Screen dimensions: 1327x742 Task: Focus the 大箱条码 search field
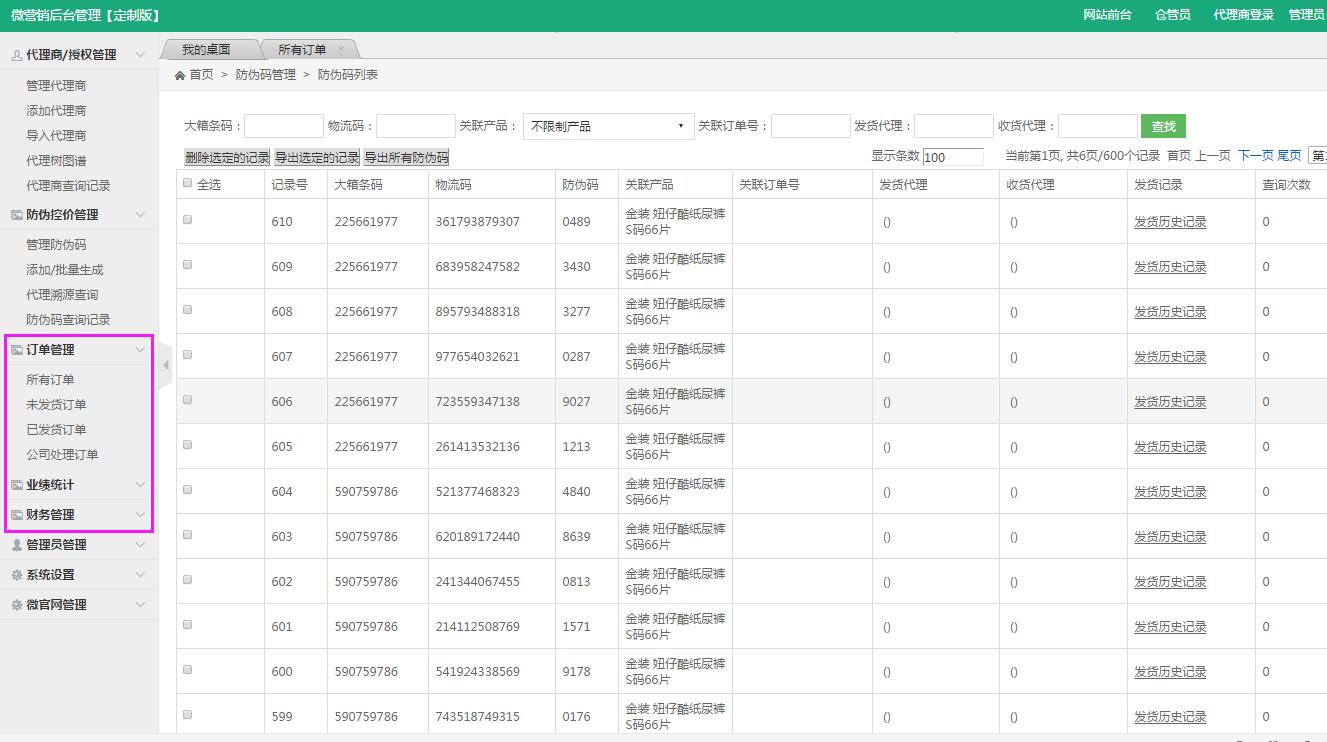coord(284,126)
